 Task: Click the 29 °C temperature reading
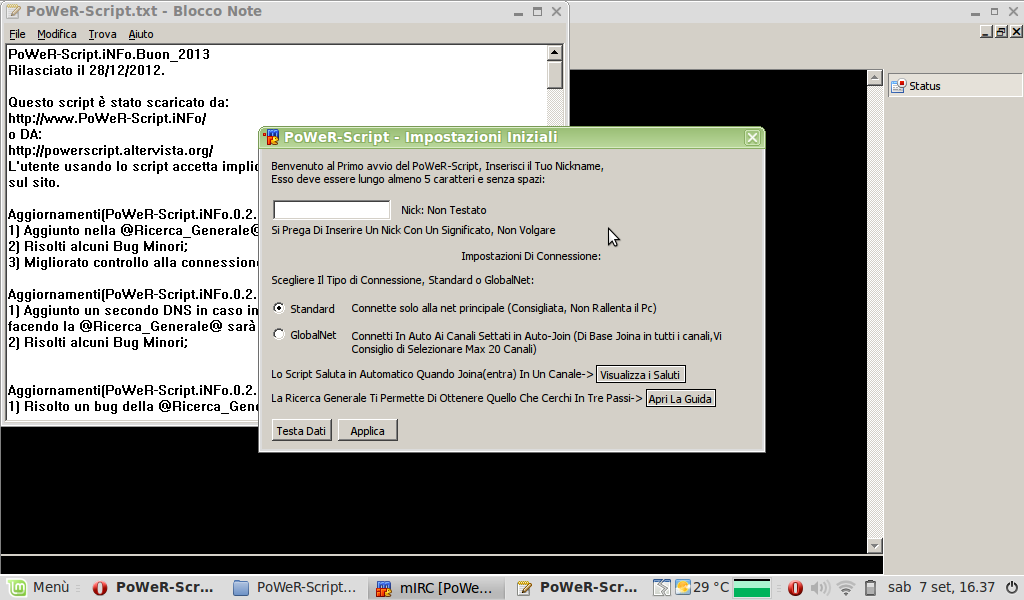point(711,588)
